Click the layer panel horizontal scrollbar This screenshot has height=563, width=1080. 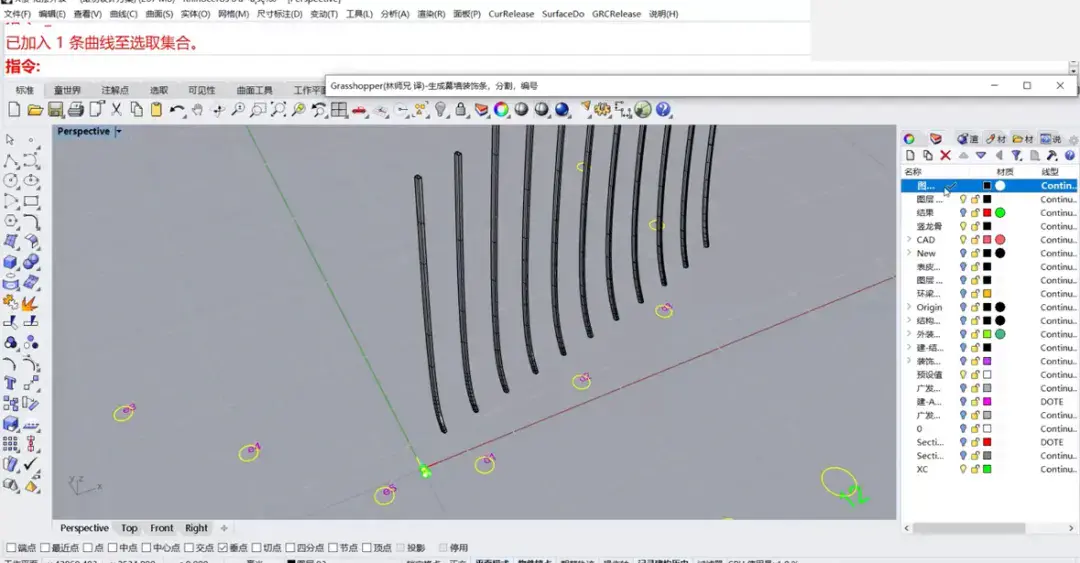pyautogui.click(x=968, y=528)
